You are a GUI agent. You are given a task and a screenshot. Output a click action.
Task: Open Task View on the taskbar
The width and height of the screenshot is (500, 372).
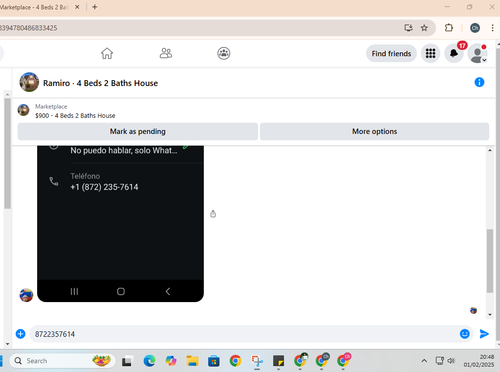point(127,361)
